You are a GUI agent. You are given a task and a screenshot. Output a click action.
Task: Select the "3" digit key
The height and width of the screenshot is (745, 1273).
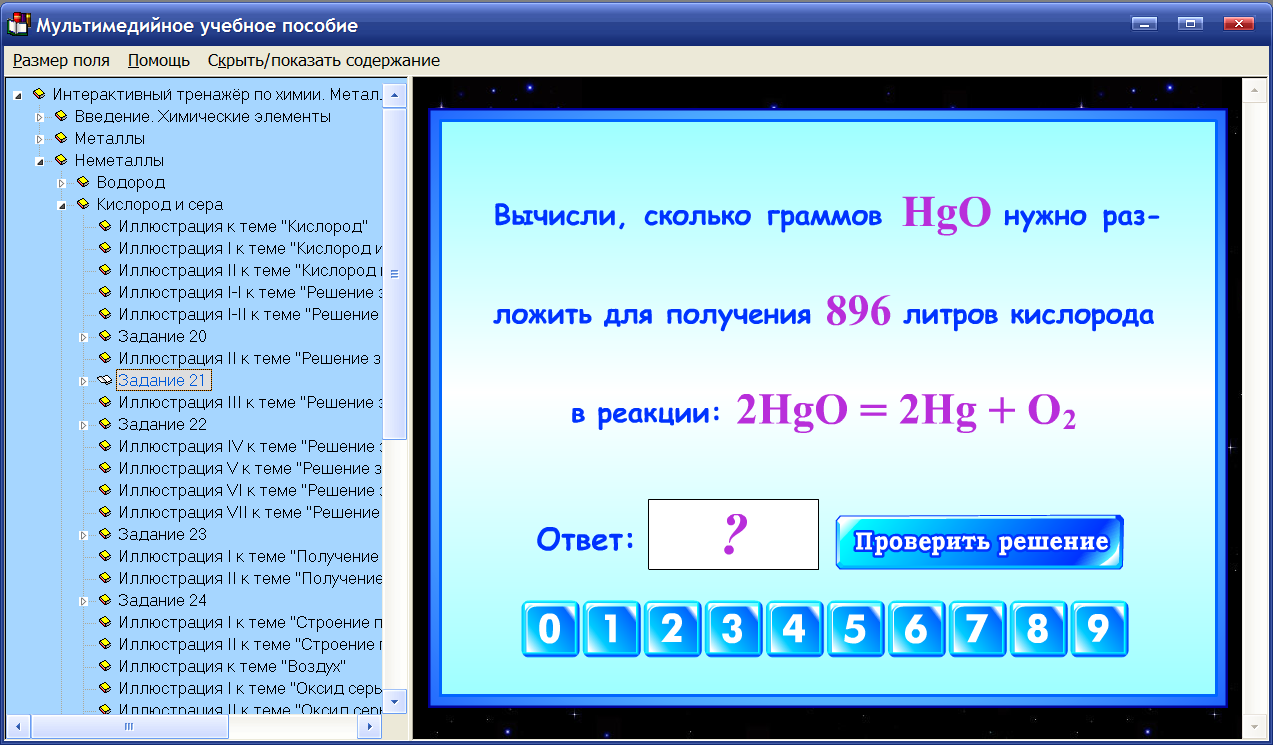coord(733,628)
